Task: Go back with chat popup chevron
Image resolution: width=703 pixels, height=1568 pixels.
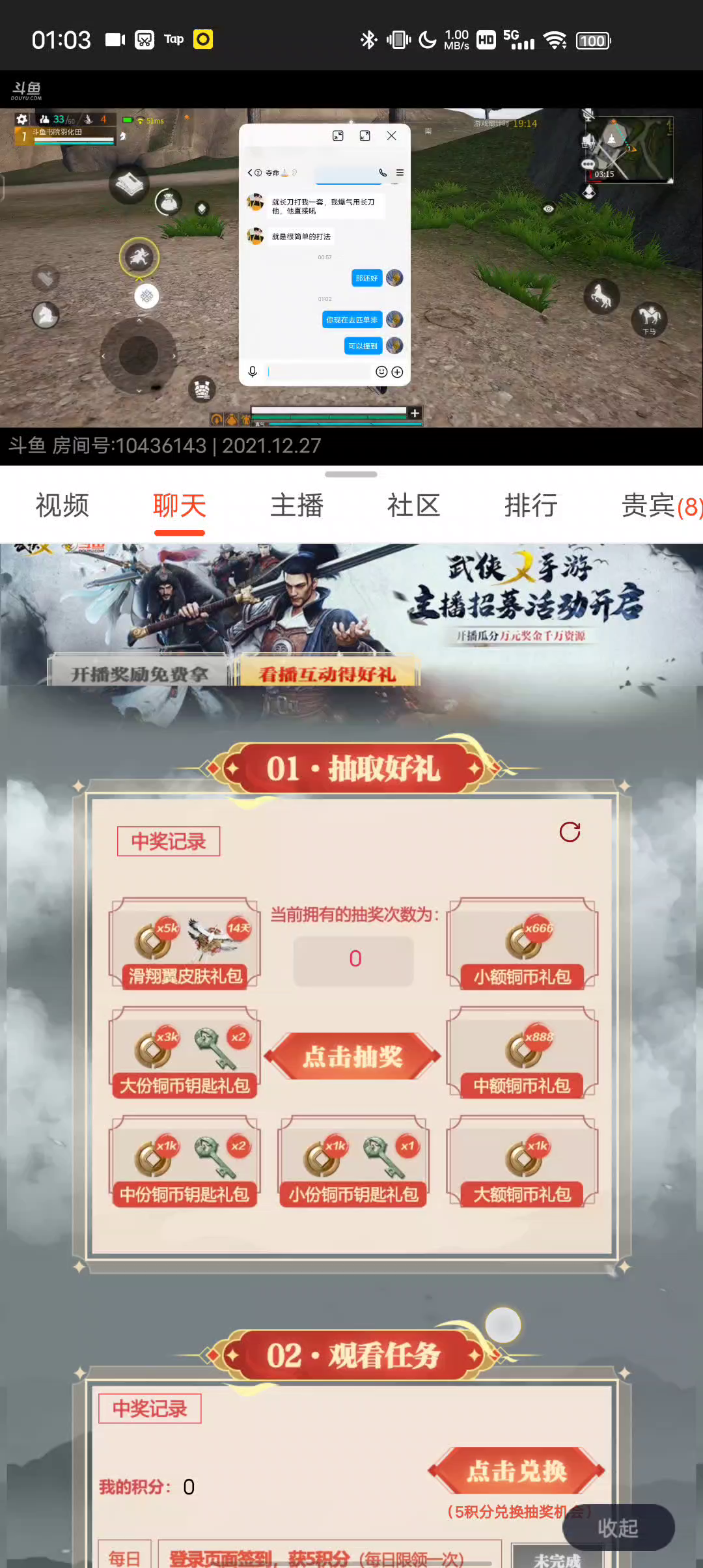Action: [250, 173]
